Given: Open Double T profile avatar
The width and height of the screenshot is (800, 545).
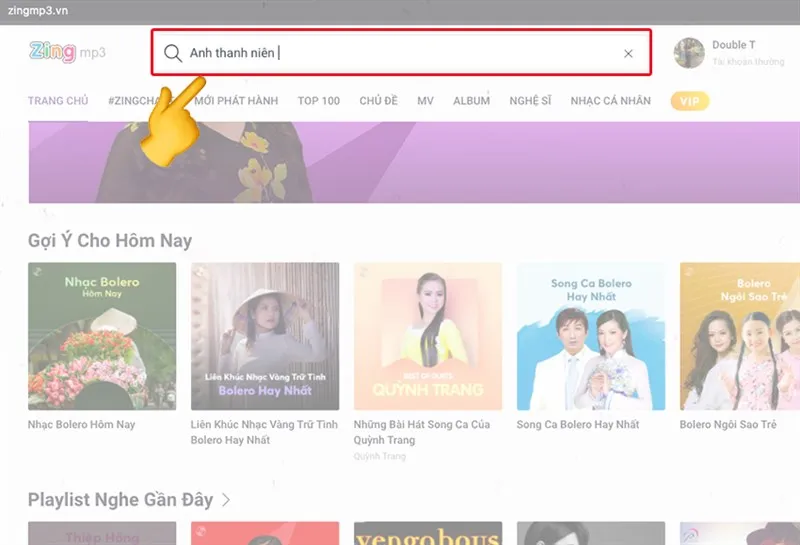Looking at the screenshot, I should (689, 53).
